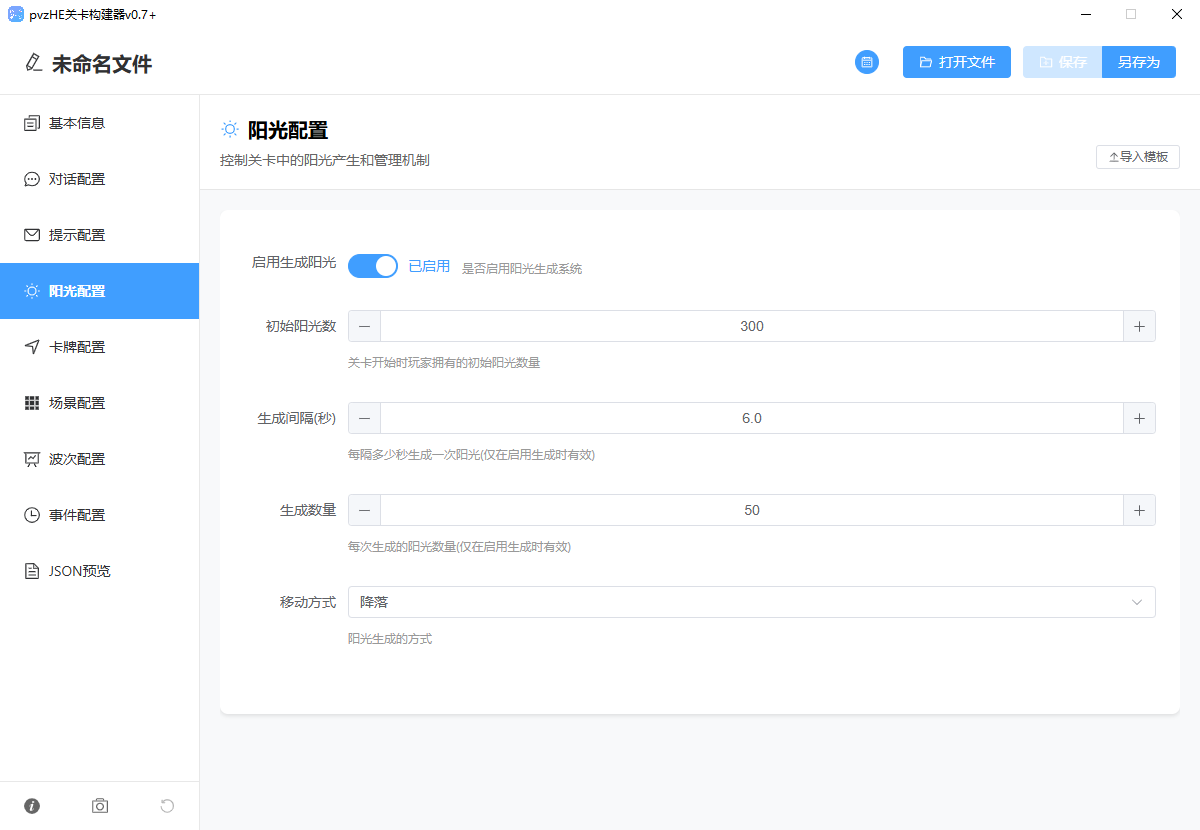This screenshot has height=830, width=1200.
Task: Click the info icon in sidebar footer
Action: pyautogui.click(x=32, y=806)
